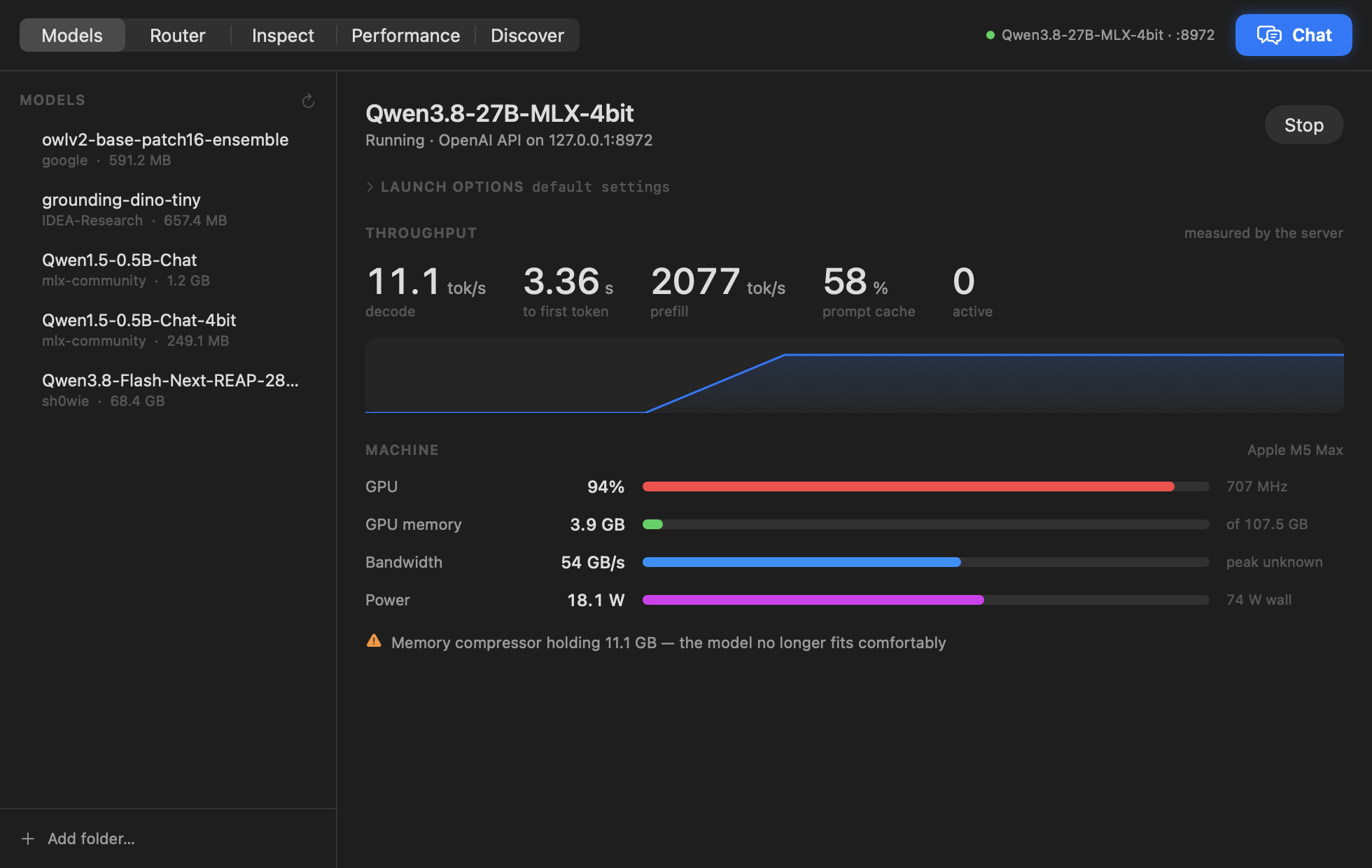
Task: Stop the running Qwen3.8-27B model
Action: point(1304,125)
